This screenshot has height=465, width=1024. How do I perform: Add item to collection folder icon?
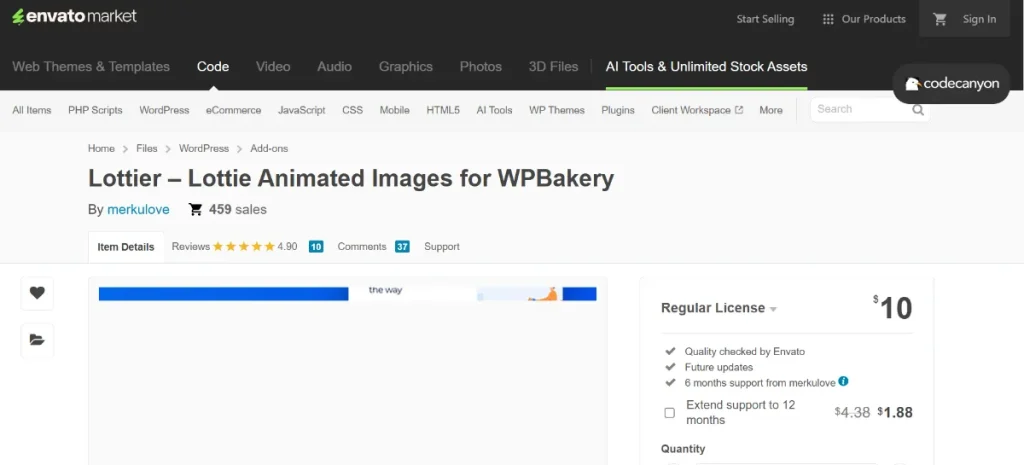(x=37, y=340)
